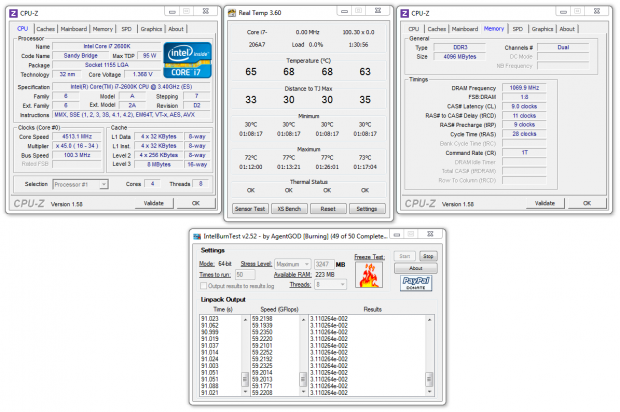Click the Multiplier x 45.0 value
Screen dimensions: 620x412
coord(77,146)
